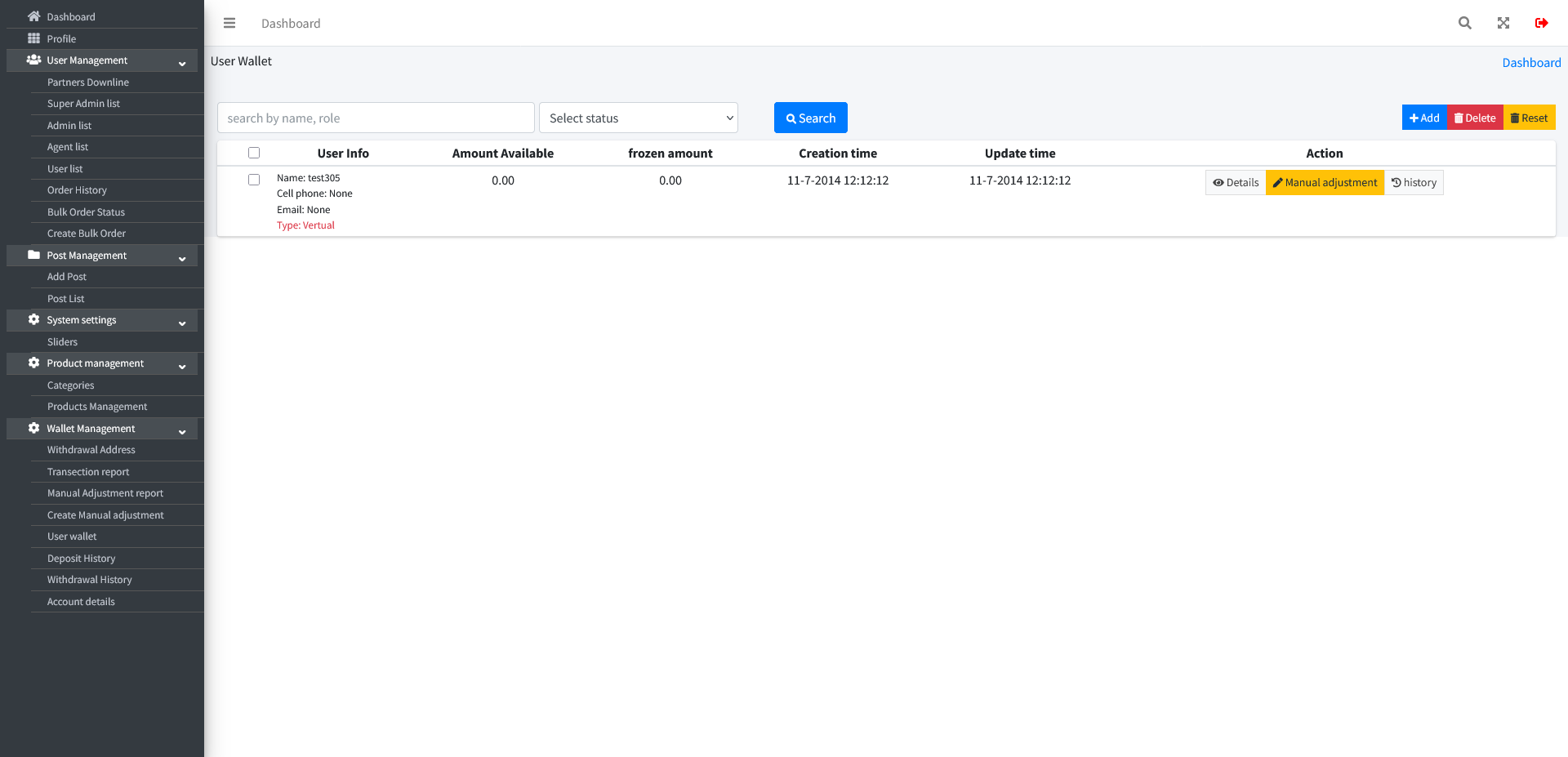Select the header select-all checkbox

pos(254,153)
